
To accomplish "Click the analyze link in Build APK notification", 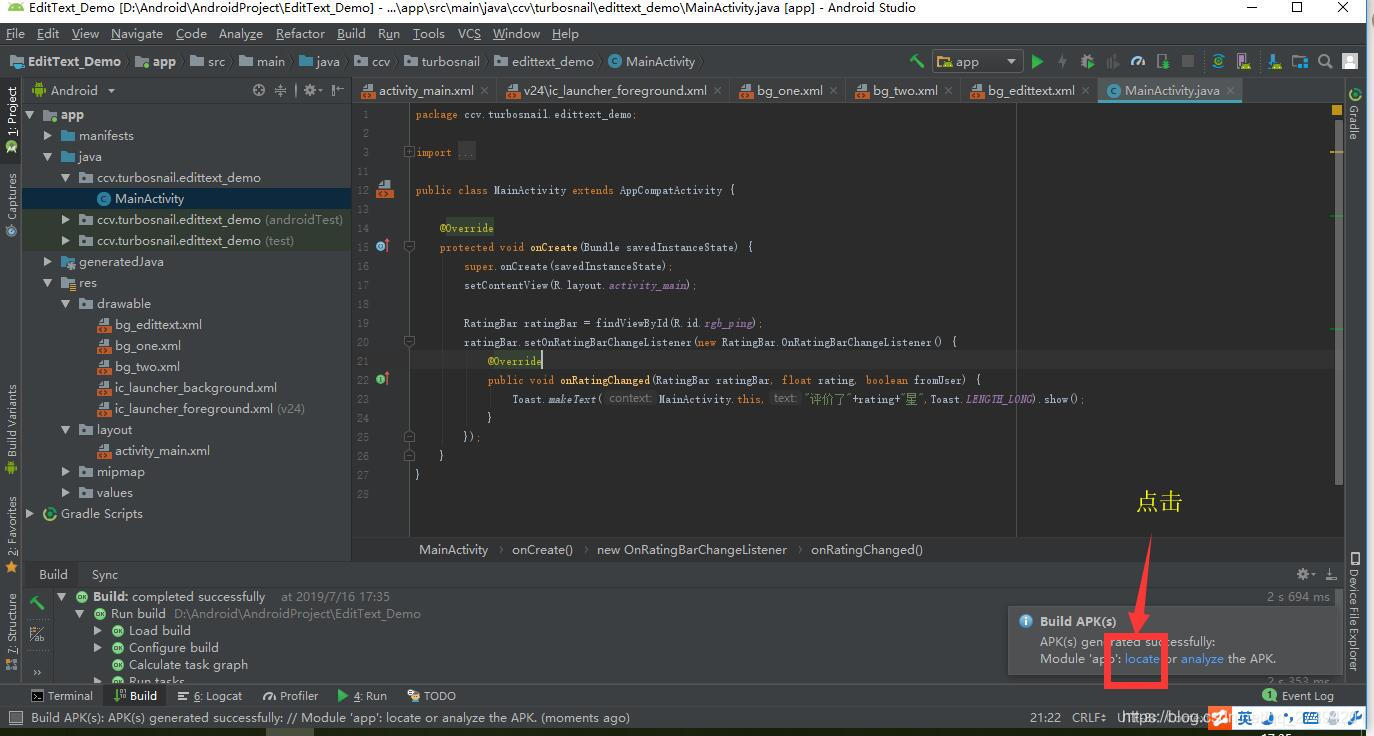I will tap(1202, 659).
